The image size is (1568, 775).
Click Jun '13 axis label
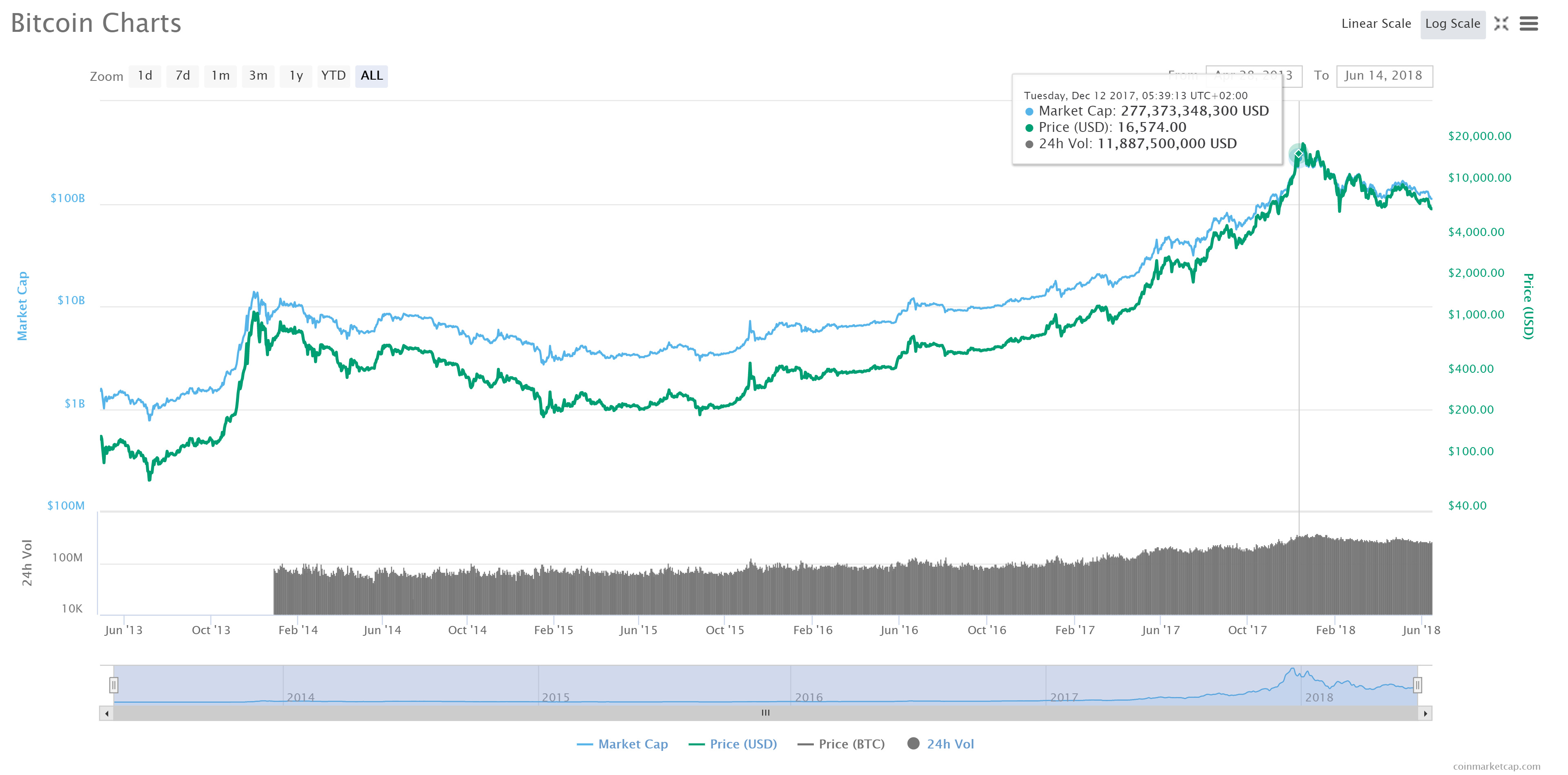(x=124, y=630)
